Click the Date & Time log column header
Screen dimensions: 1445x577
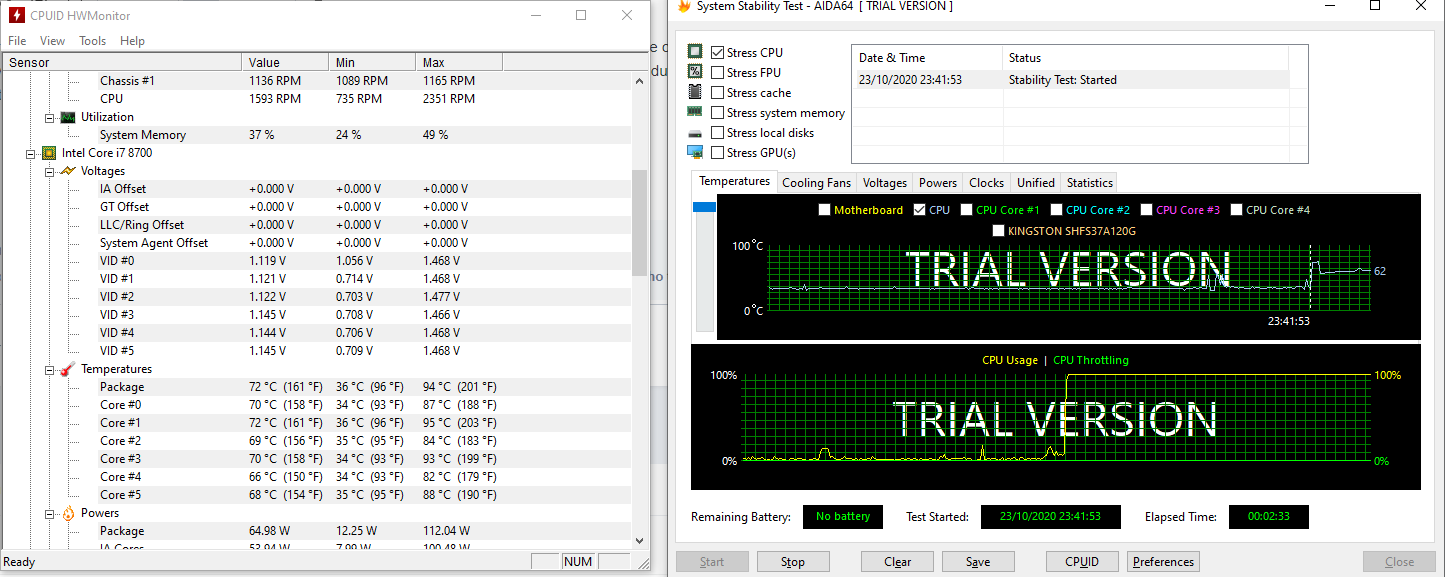[x=927, y=58]
